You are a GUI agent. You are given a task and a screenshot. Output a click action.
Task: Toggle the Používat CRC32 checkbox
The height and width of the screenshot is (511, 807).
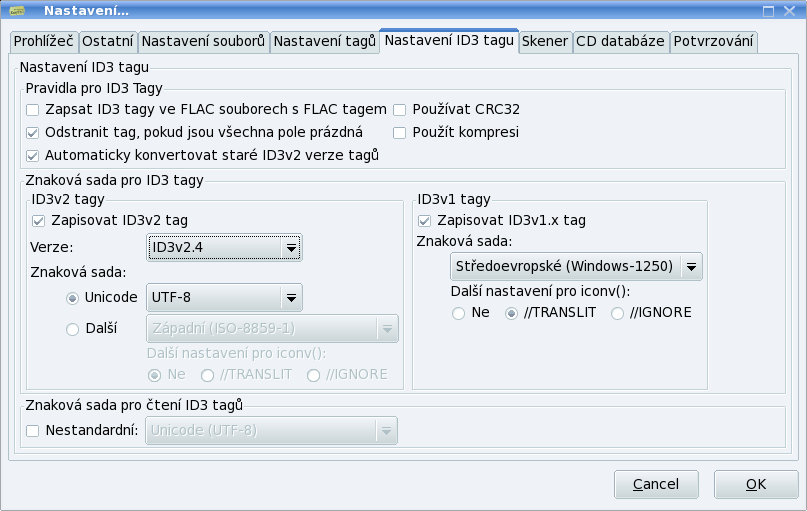[400, 109]
